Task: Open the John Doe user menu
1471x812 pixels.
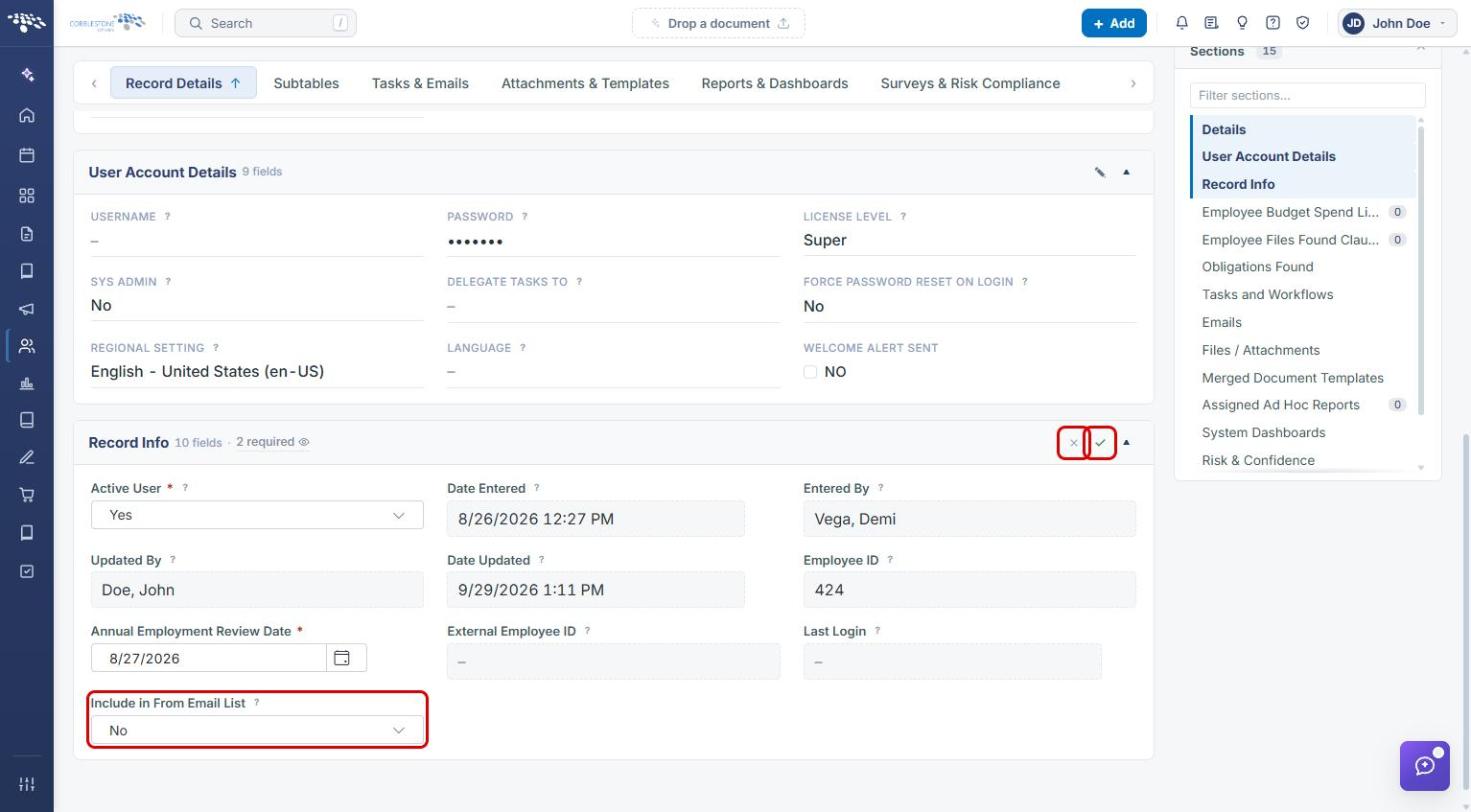Action: 1397,23
